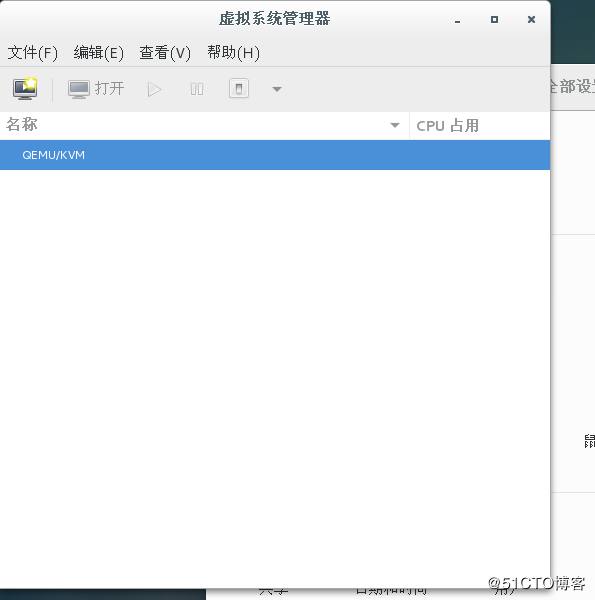Sort by the 名称 column header
The image size is (595, 600).
point(205,125)
